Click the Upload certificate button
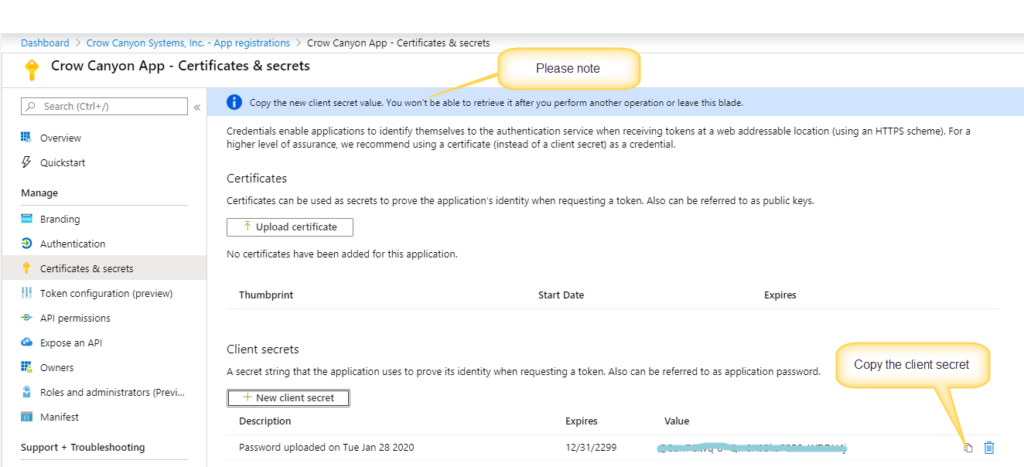This screenshot has height=467, width=1024. point(290,227)
